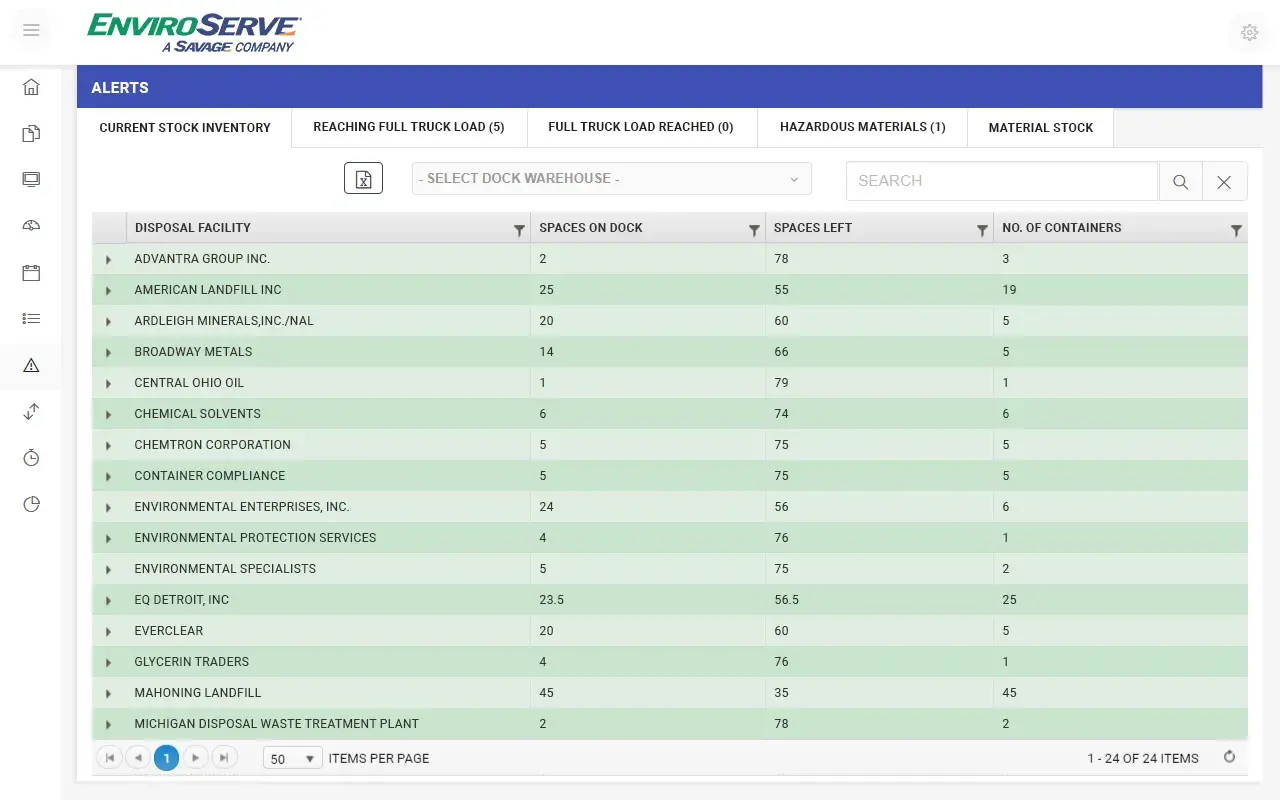Image resolution: width=1280 pixels, height=800 pixels.
Task: Go to page 1 of results
Action: point(166,758)
